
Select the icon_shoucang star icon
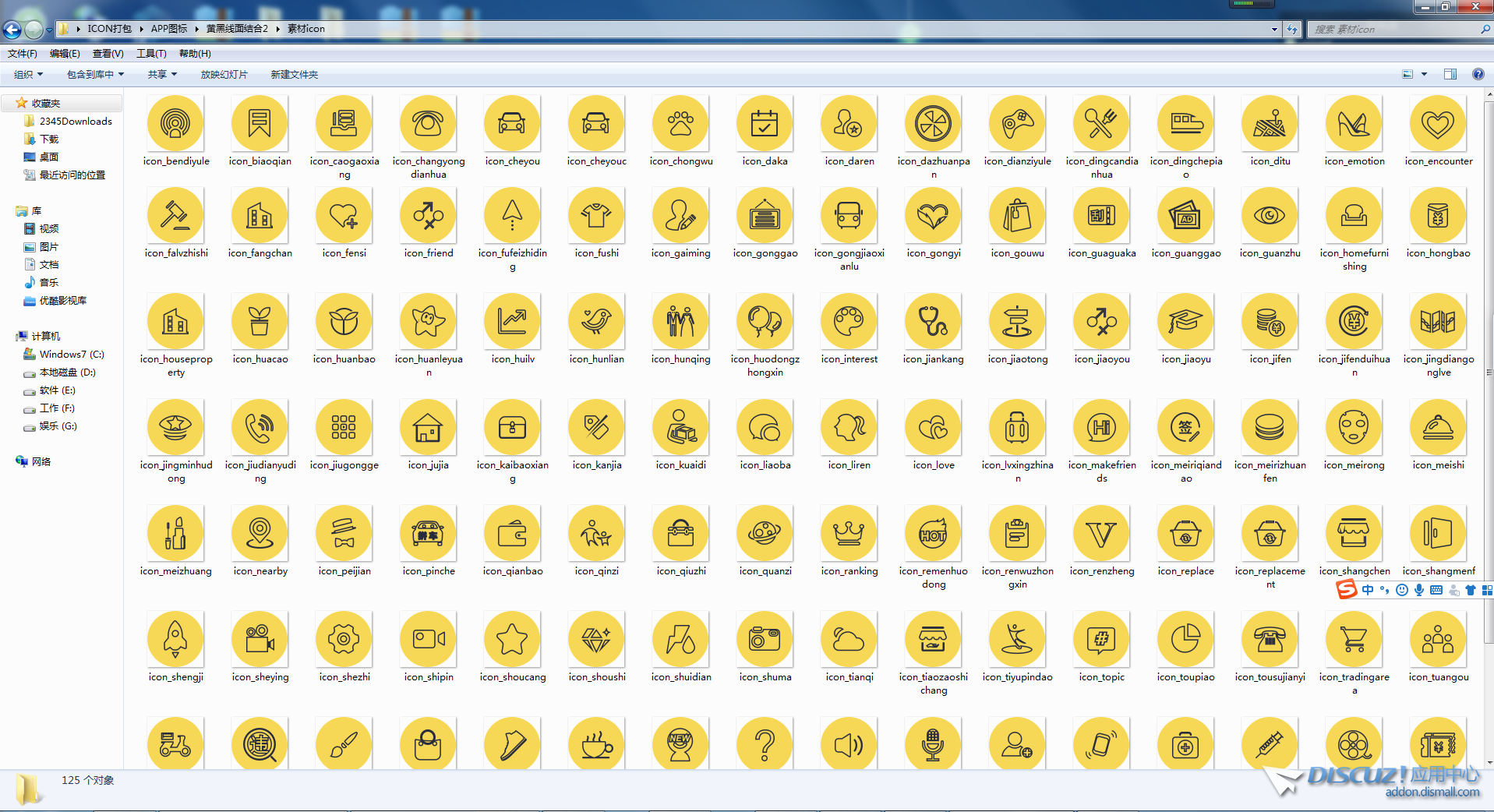click(x=512, y=640)
